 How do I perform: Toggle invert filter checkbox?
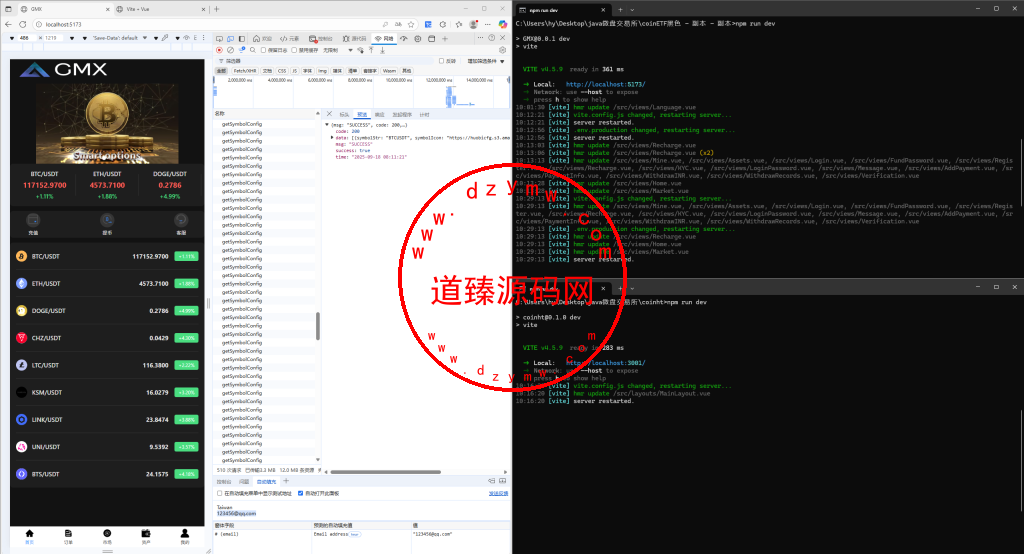coord(441,61)
